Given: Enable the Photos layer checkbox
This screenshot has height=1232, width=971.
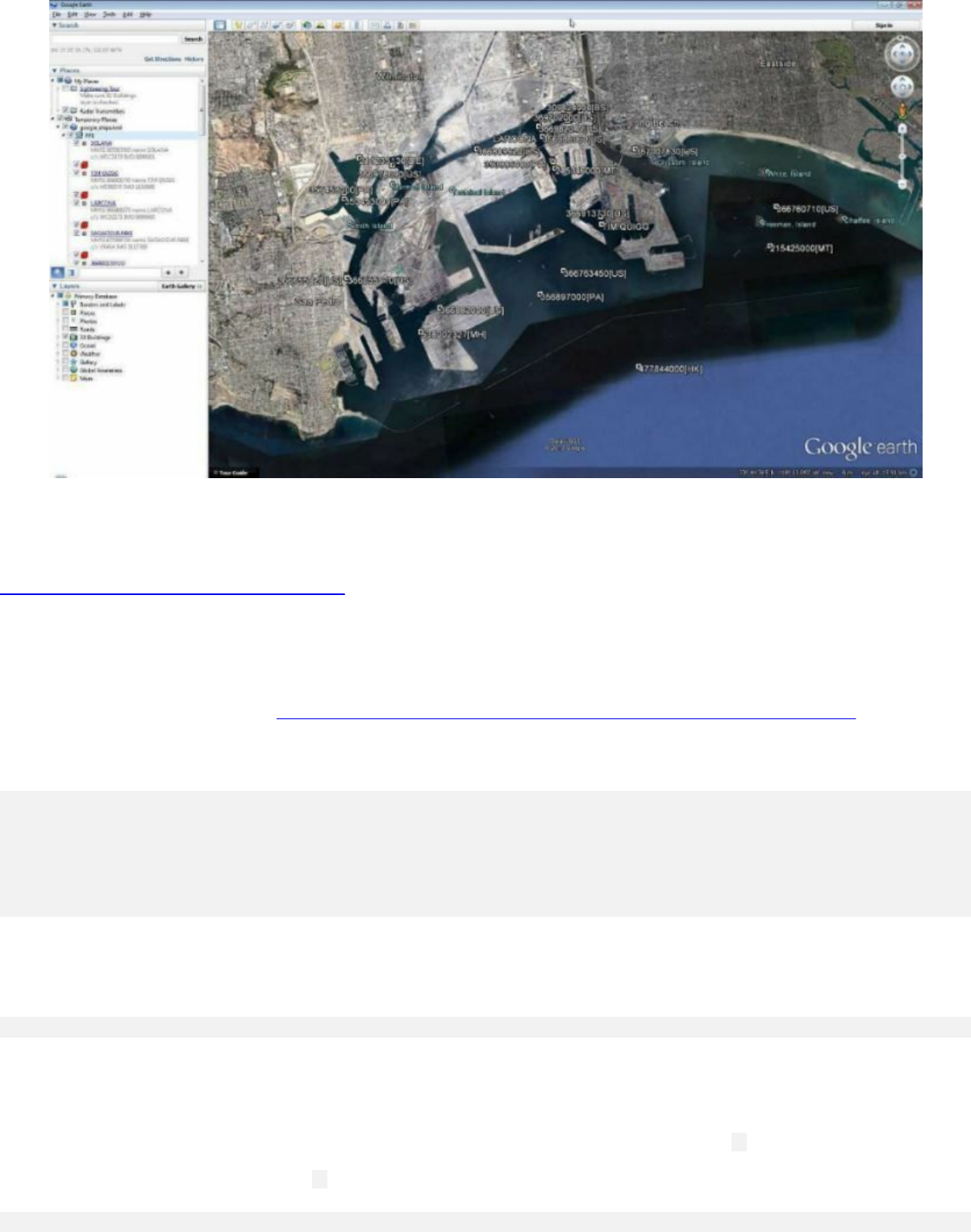Looking at the screenshot, I should (65, 321).
